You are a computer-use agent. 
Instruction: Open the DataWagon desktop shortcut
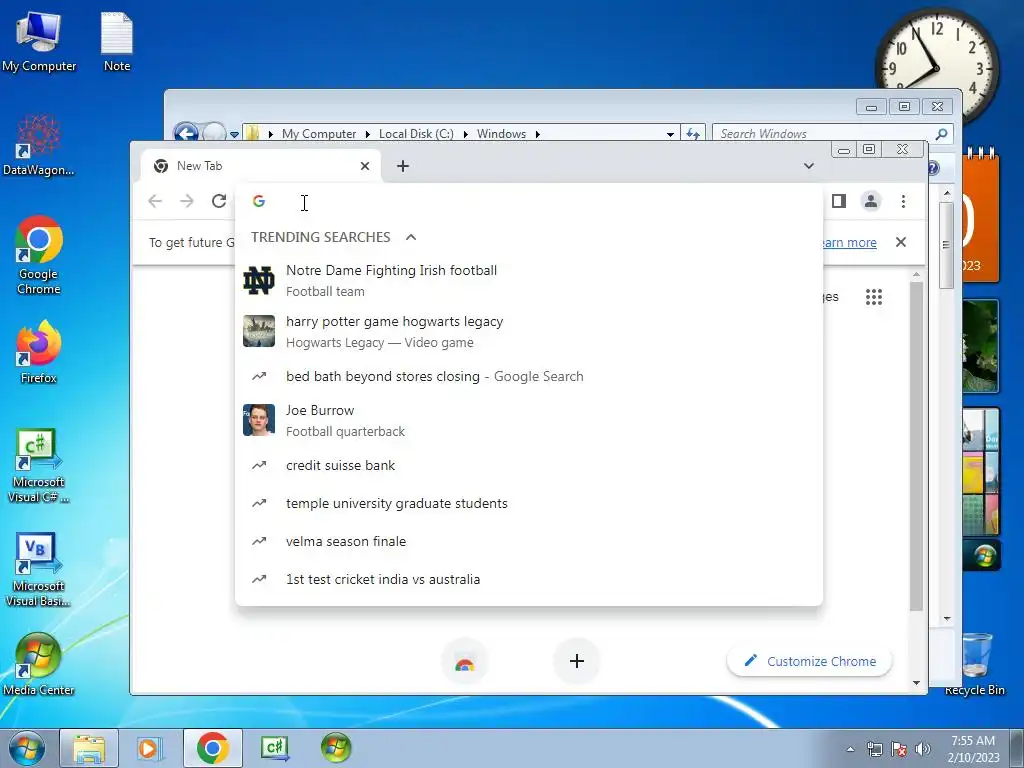tap(39, 145)
